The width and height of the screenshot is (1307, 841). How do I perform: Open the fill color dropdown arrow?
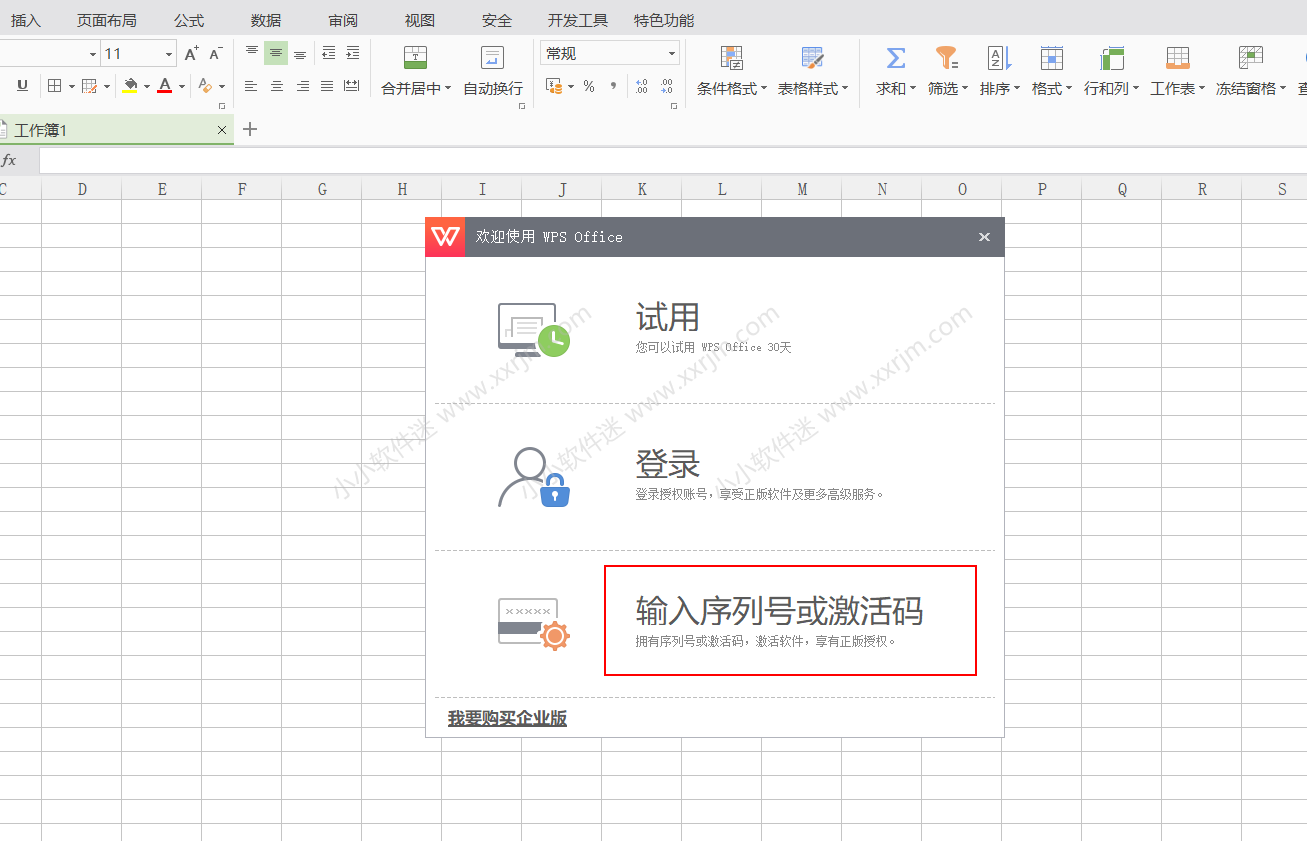click(x=147, y=87)
